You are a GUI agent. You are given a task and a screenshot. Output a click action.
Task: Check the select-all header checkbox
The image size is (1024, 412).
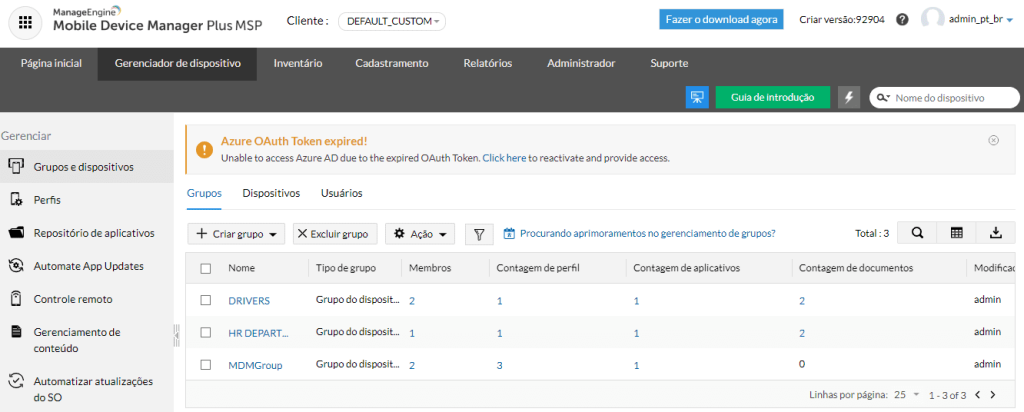pos(206,268)
